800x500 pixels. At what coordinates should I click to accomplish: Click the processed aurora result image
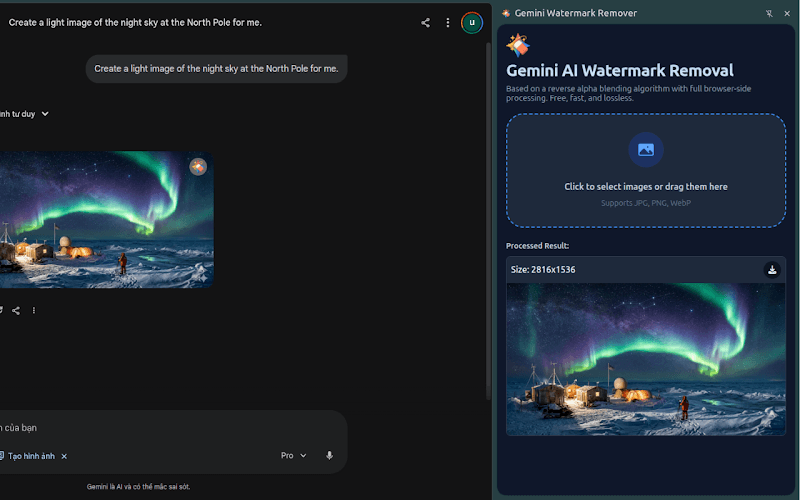(645, 359)
